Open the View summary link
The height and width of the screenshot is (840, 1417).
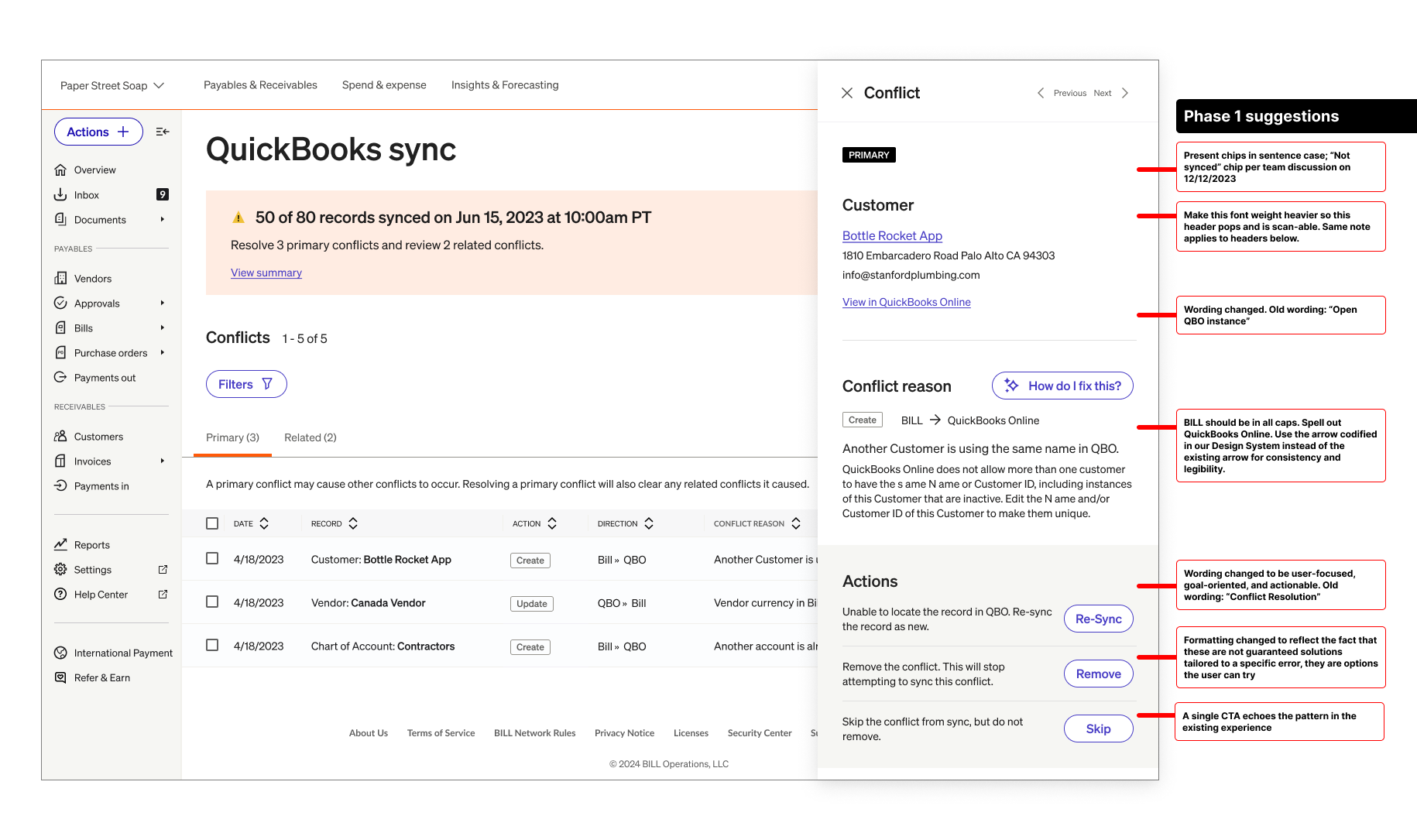(x=266, y=273)
